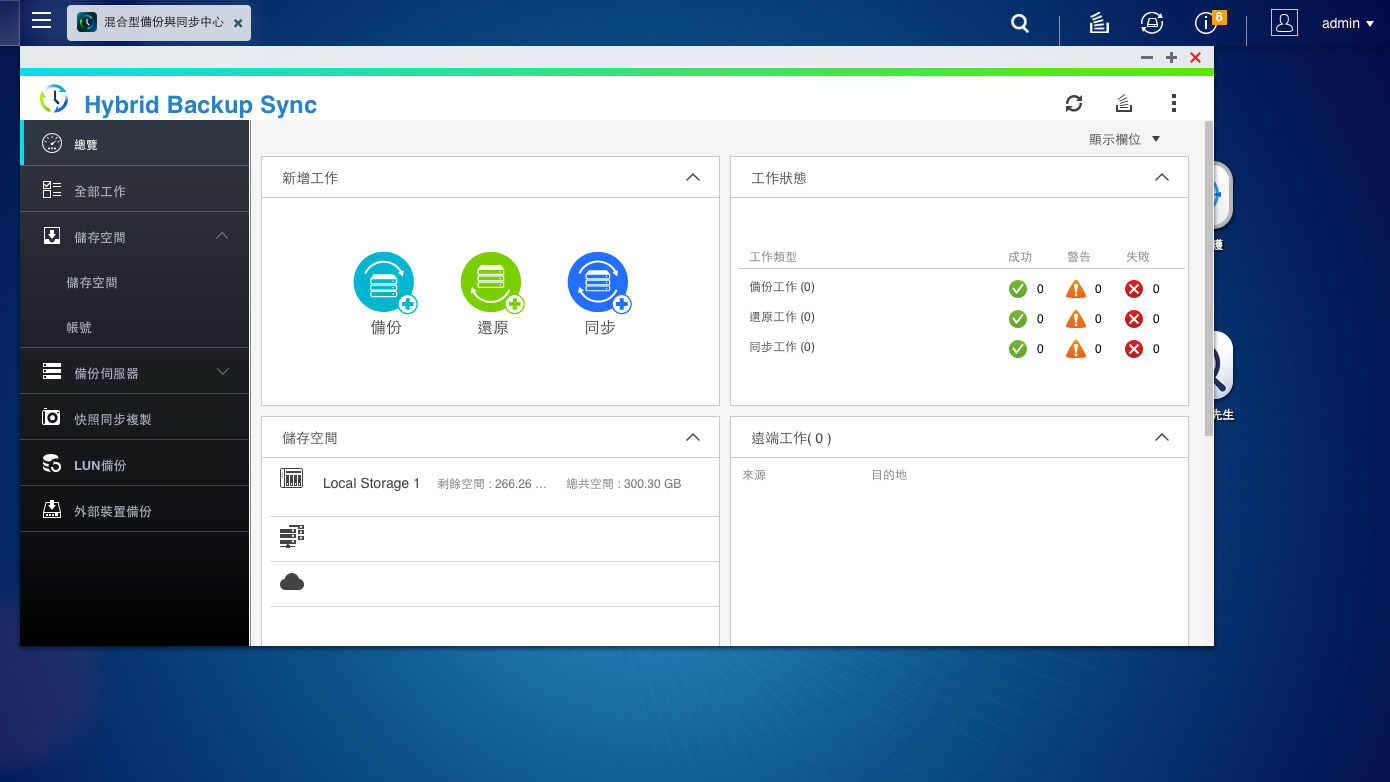Open the admin user dropdown
This screenshot has height=782, width=1390.
1348,23
